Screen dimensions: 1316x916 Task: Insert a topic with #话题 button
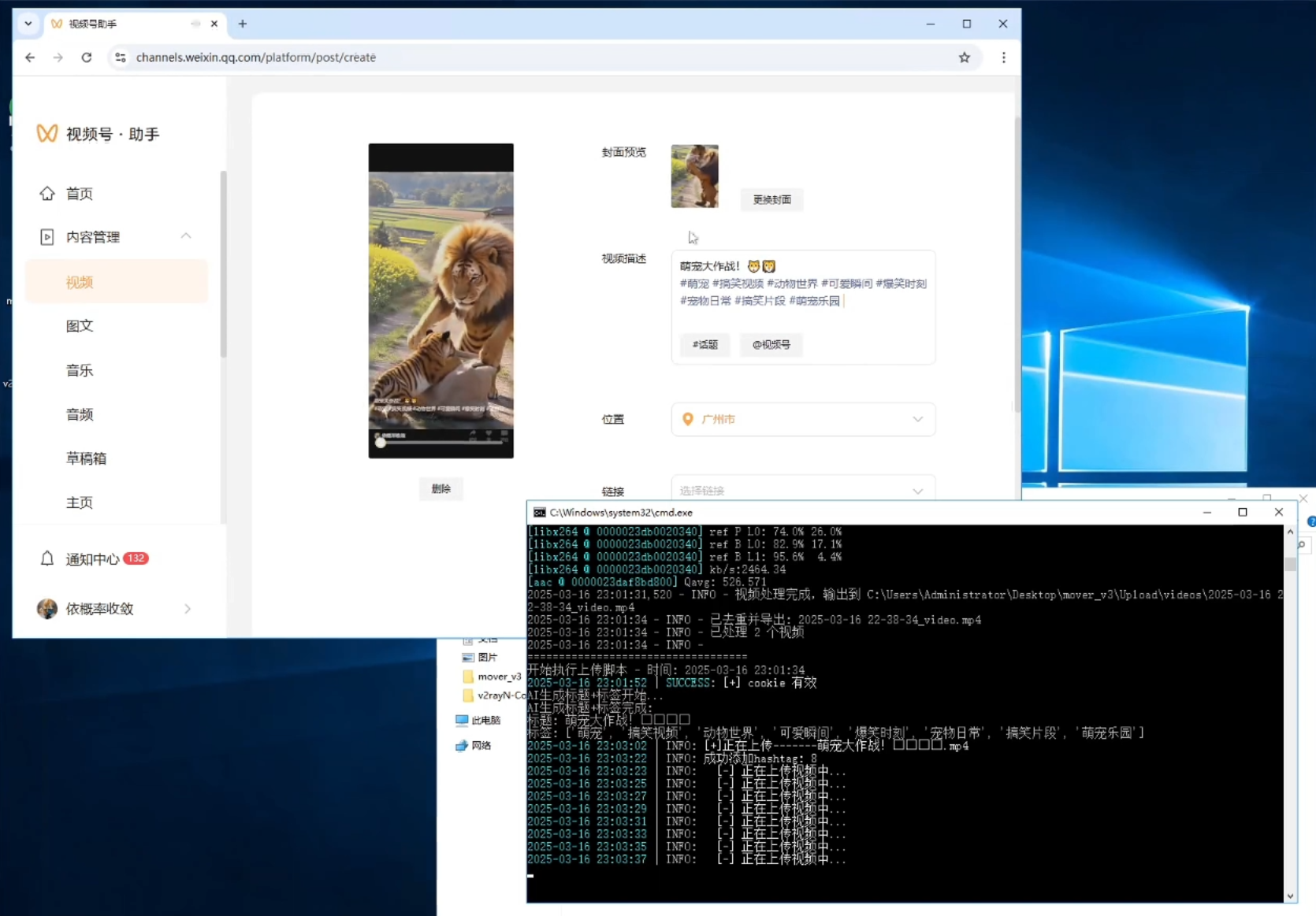(704, 345)
